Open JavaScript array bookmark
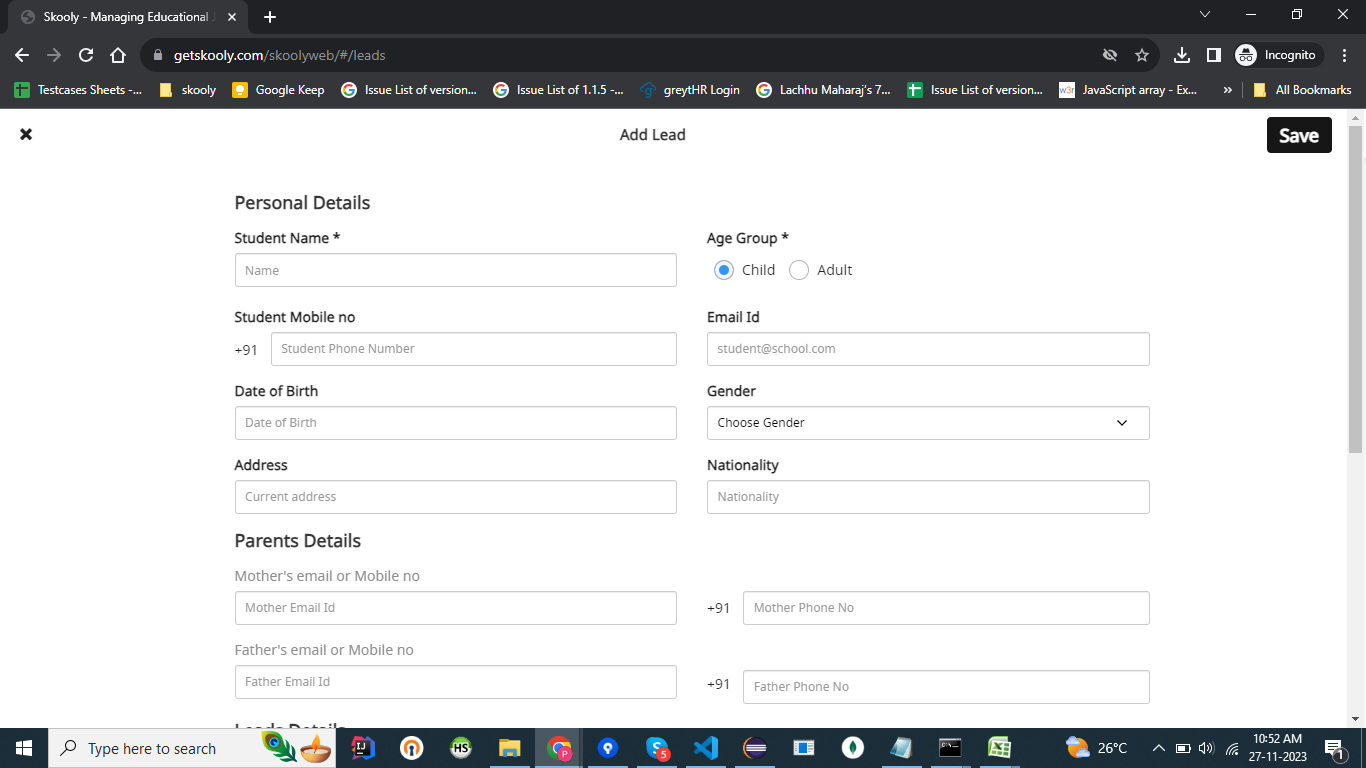The height and width of the screenshot is (768, 1366). coord(1128,90)
